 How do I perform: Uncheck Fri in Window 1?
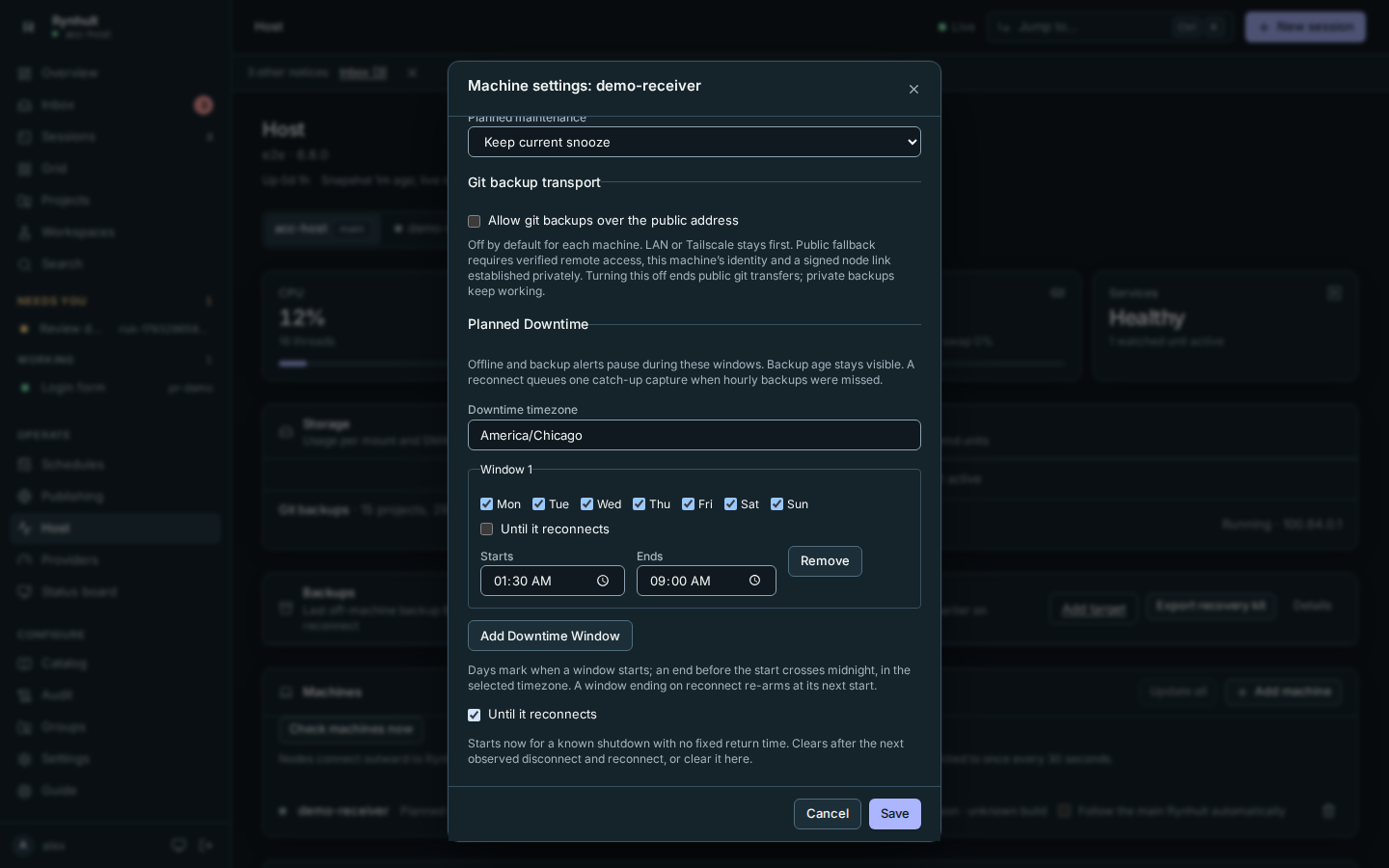688,503
